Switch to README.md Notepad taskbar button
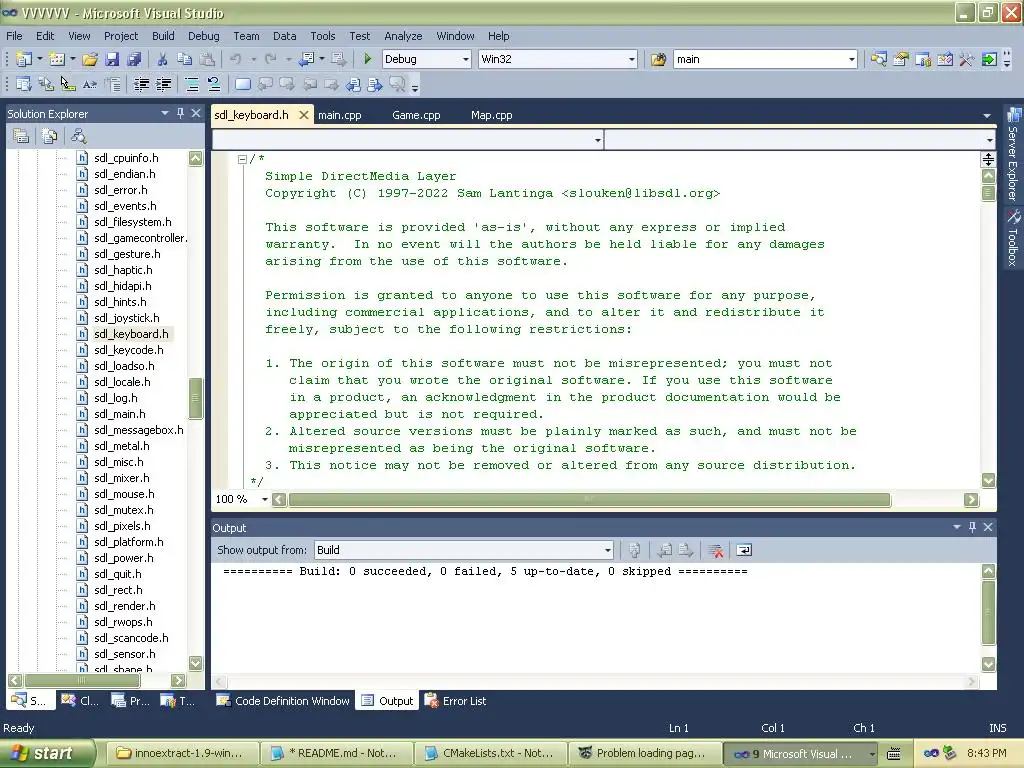The image size is (1024, 768). click(336, 753)
